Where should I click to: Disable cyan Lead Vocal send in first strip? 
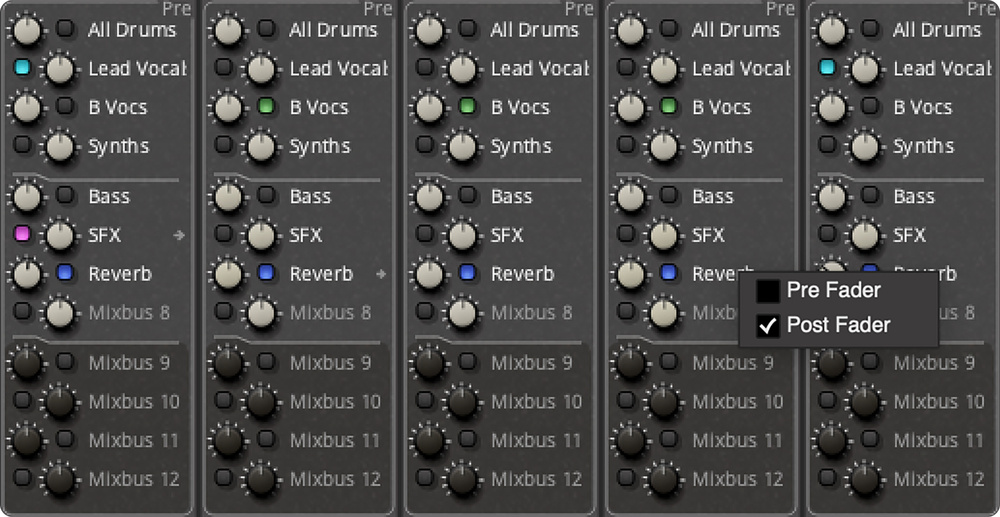[x=22, y=69]
